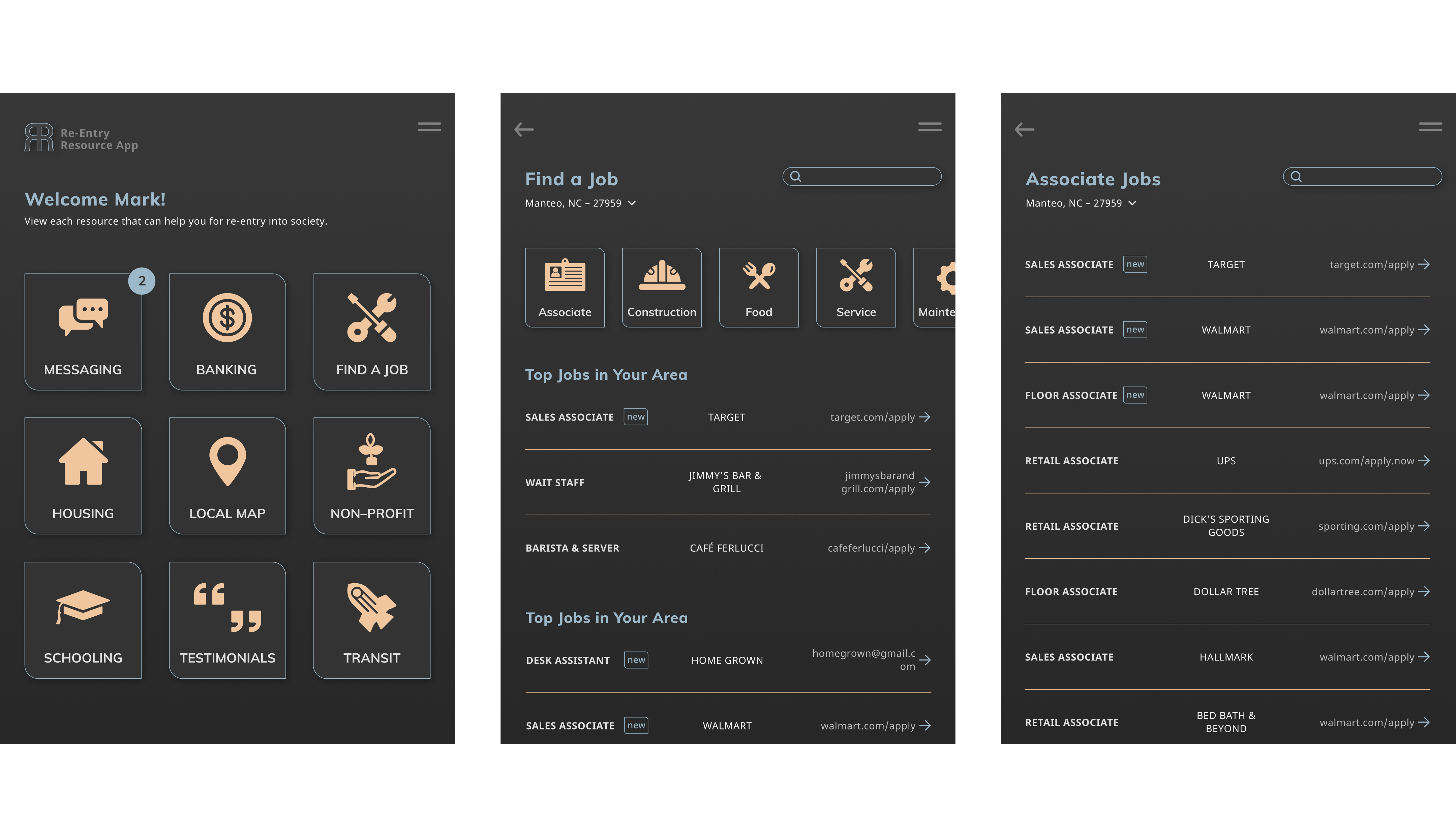Click the messaging notification badge 2
Viewport: 1456px width, 837px height.
click(142, 281)
